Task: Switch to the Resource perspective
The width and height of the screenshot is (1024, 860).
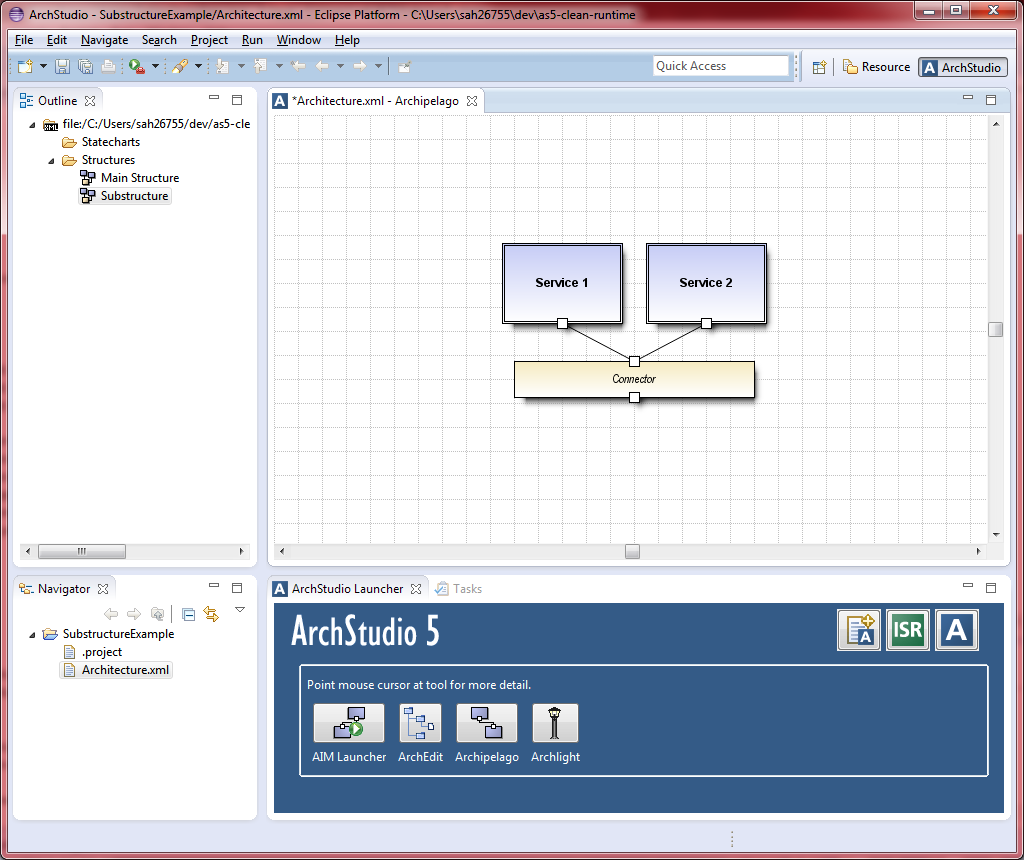Action: point(876,67)
